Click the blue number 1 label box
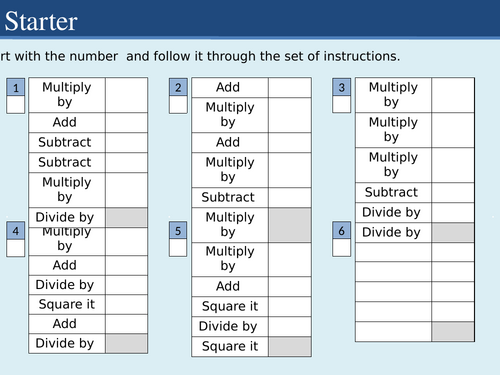Image resolution: width=500 pixels, height=375 pixels. pyautogui.click(x=16, y=87)
